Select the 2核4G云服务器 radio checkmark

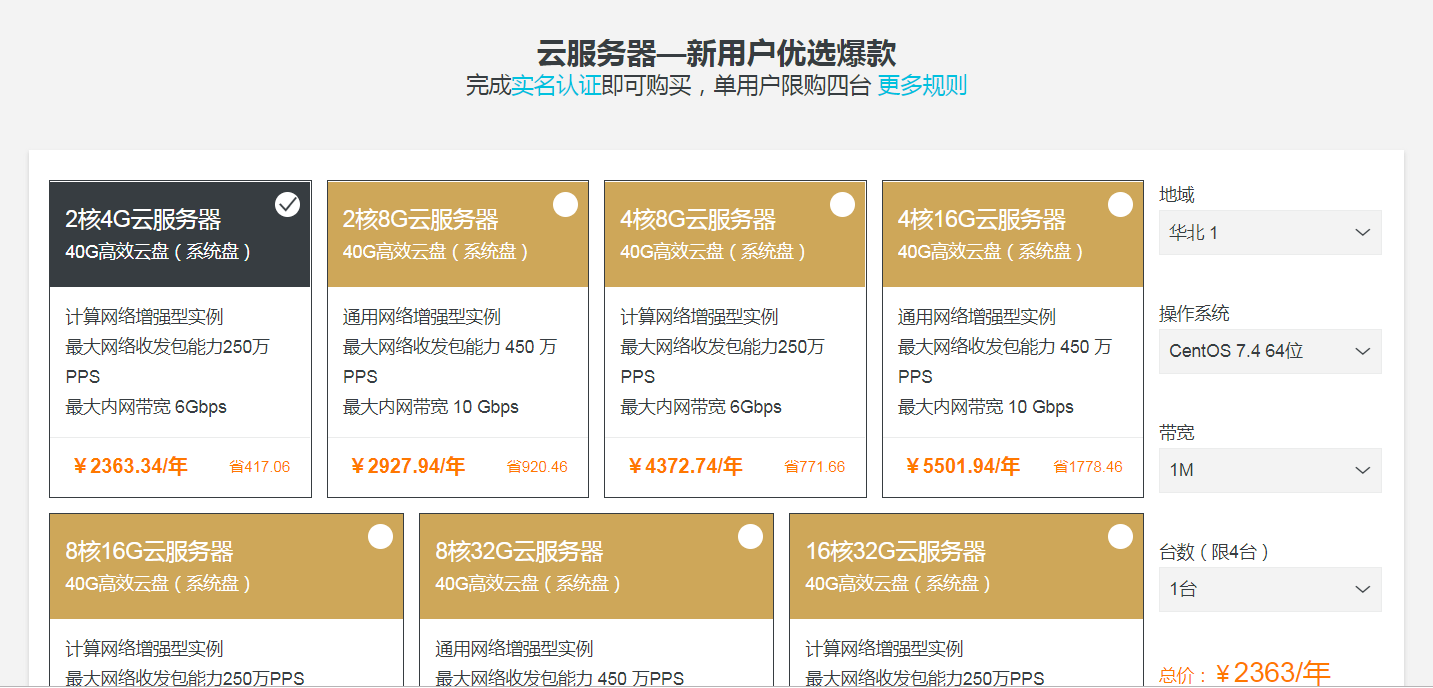(287, 205)
